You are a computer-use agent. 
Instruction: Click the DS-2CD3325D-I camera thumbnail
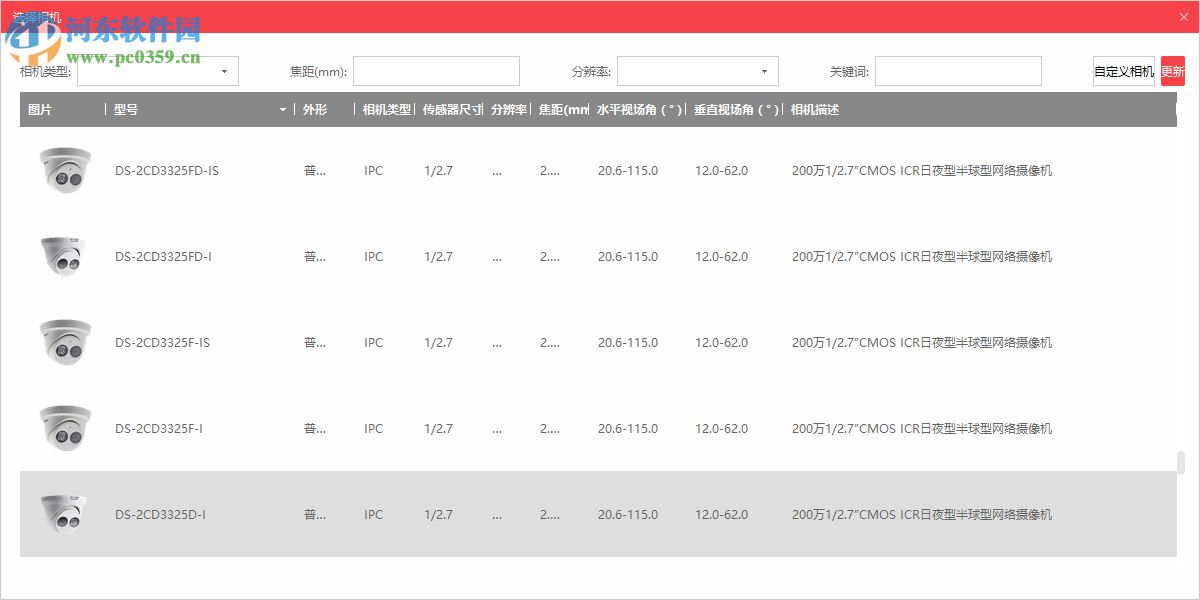64,514
